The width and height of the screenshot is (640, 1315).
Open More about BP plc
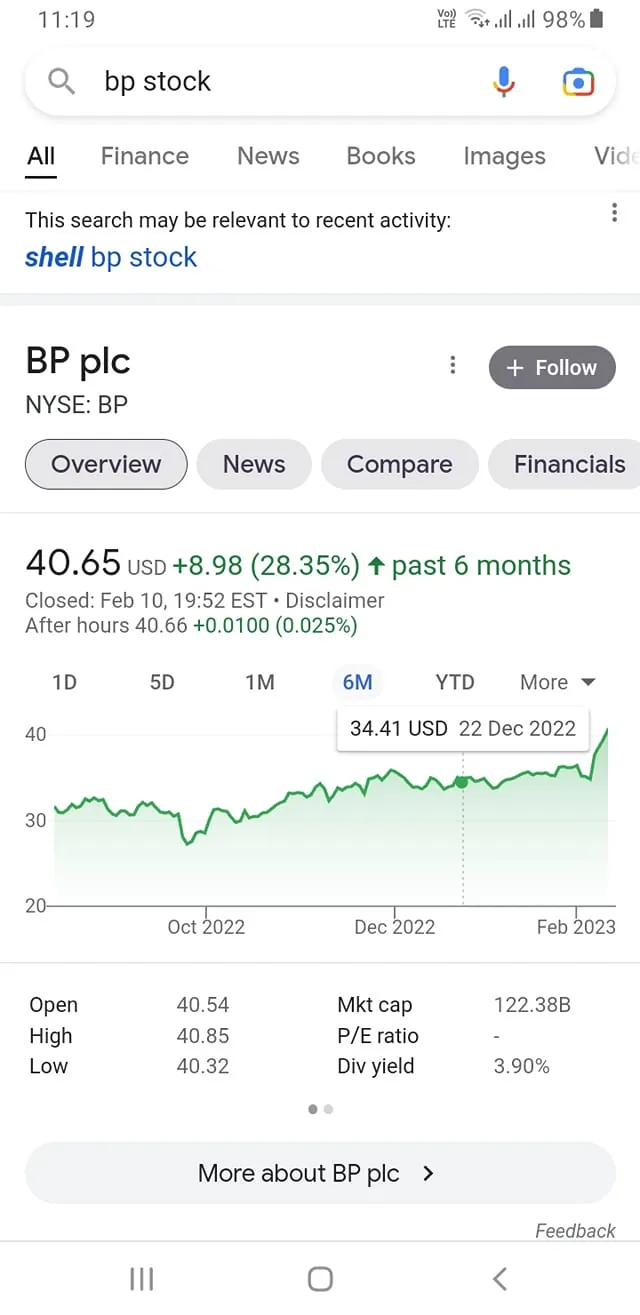320,1172
